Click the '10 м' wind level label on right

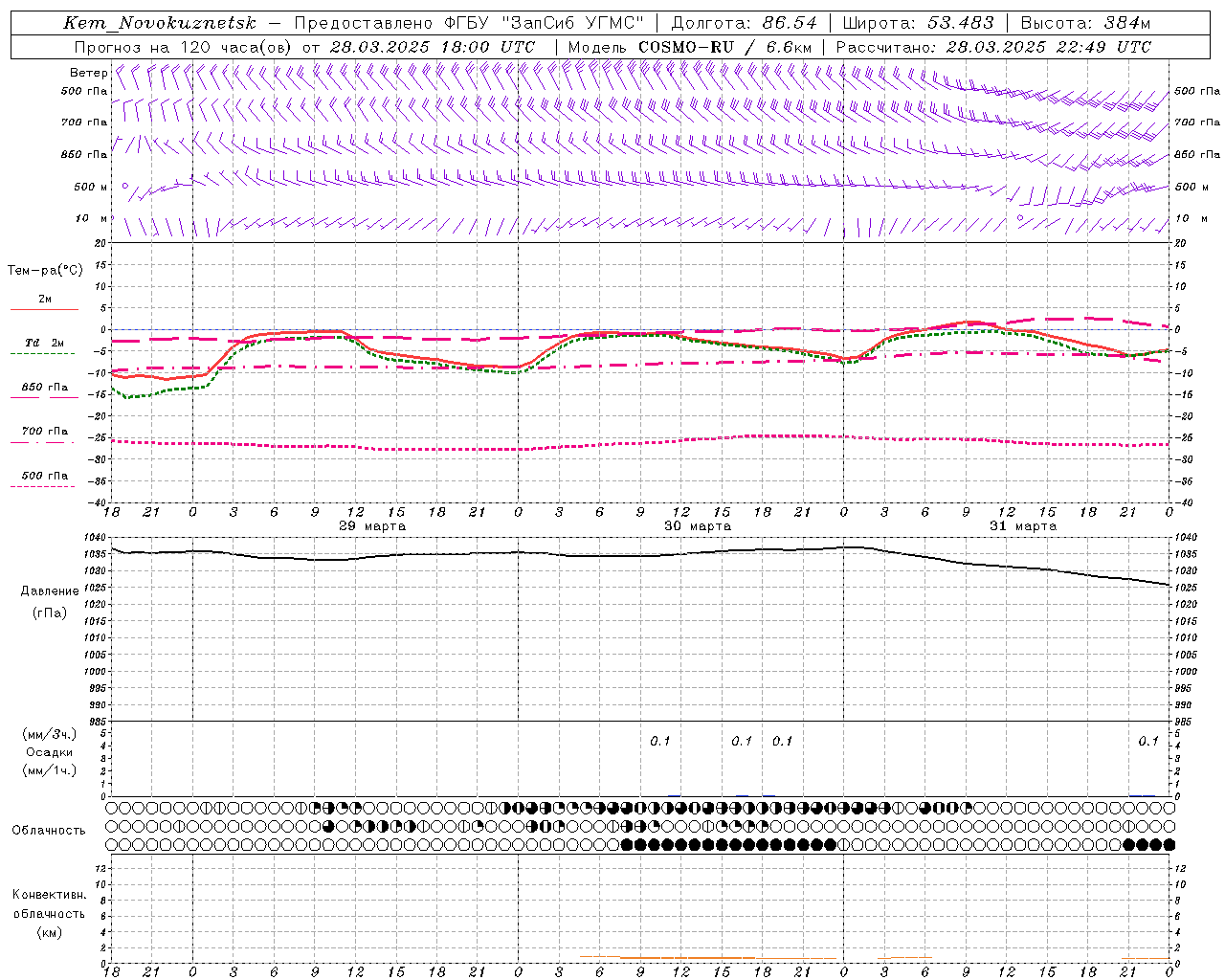tap(1192, 218)
